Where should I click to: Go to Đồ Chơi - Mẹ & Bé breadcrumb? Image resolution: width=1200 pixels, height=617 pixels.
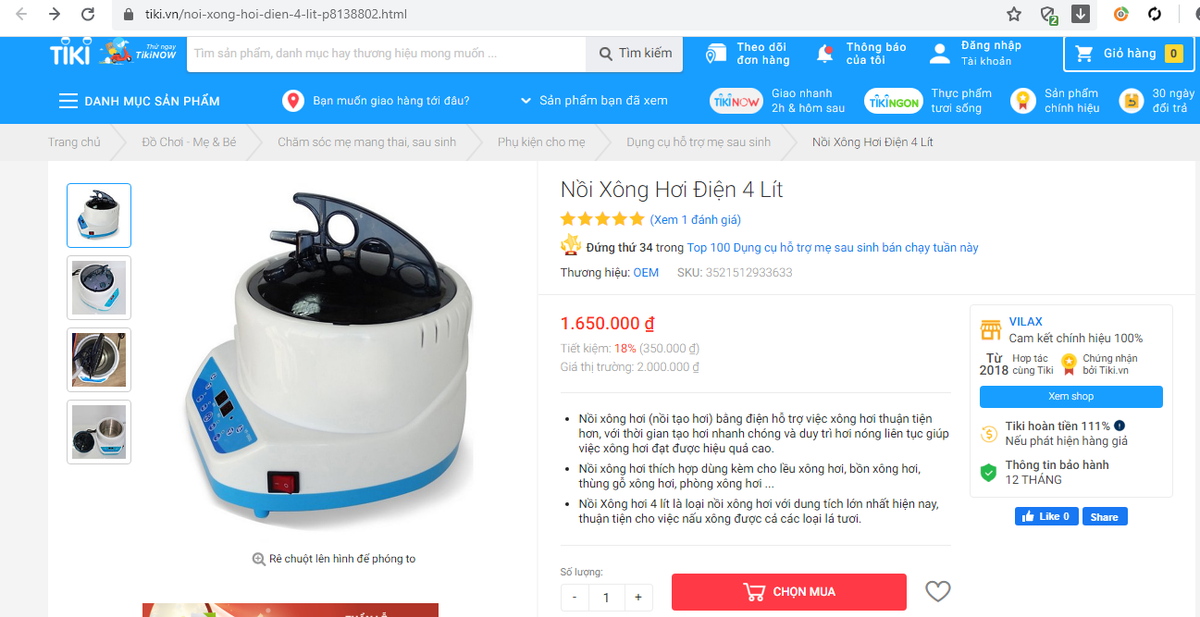[x=189, y=142]
